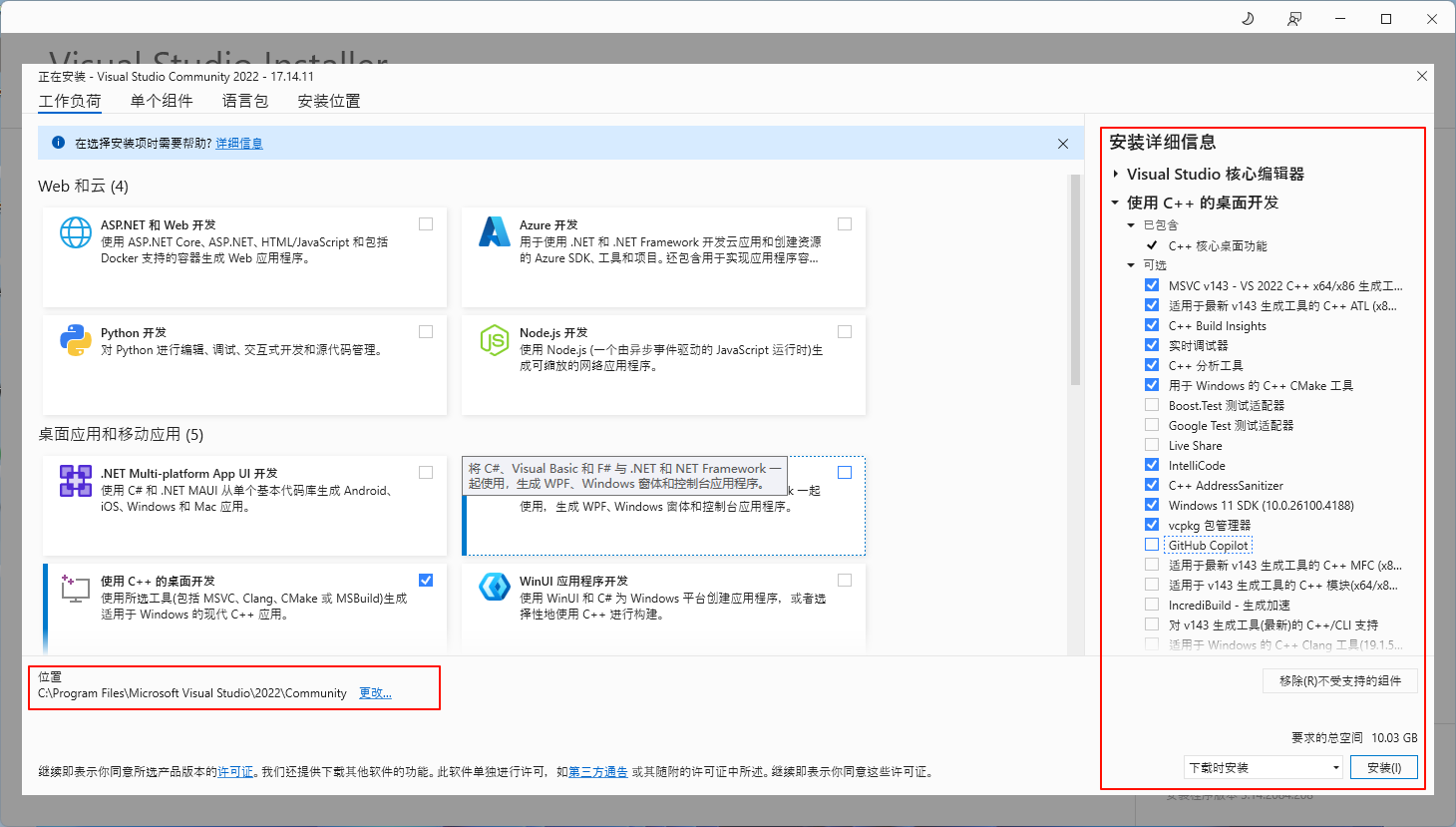The width and height of the screenshot is (1456, 827).
Task: Open the 第三方通告 link
Action: [x=598, y=772]
